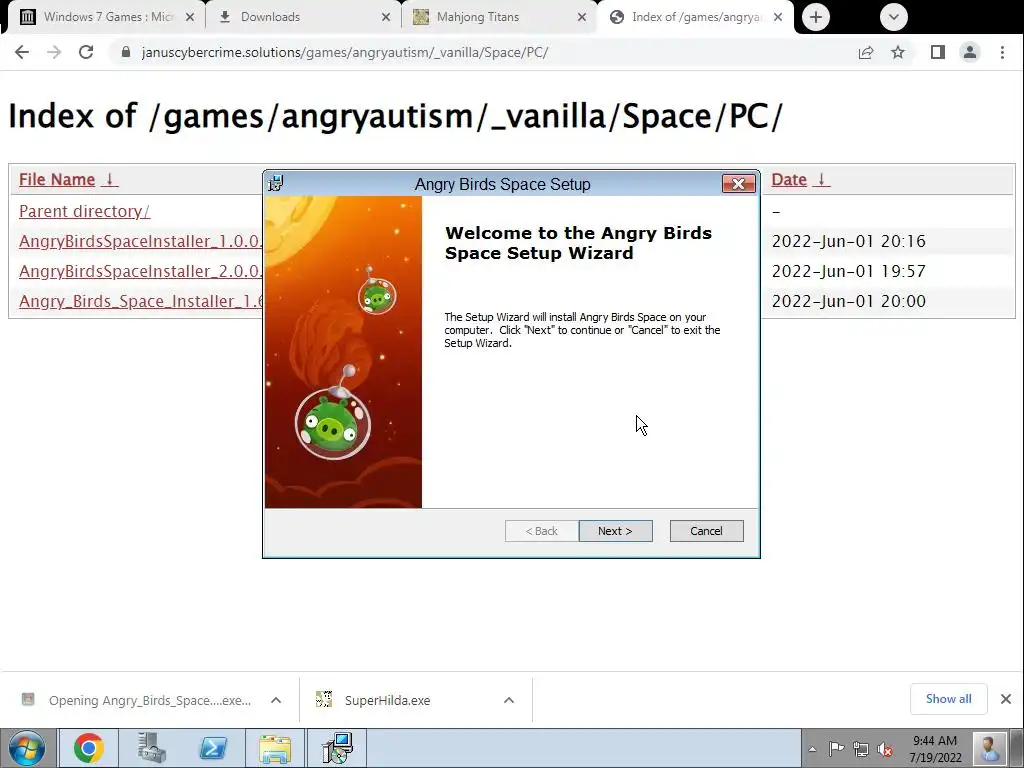Expand SuperHilda.exe download options
The height and width of the screenshot is (768, 1024).
pos(509,700)
